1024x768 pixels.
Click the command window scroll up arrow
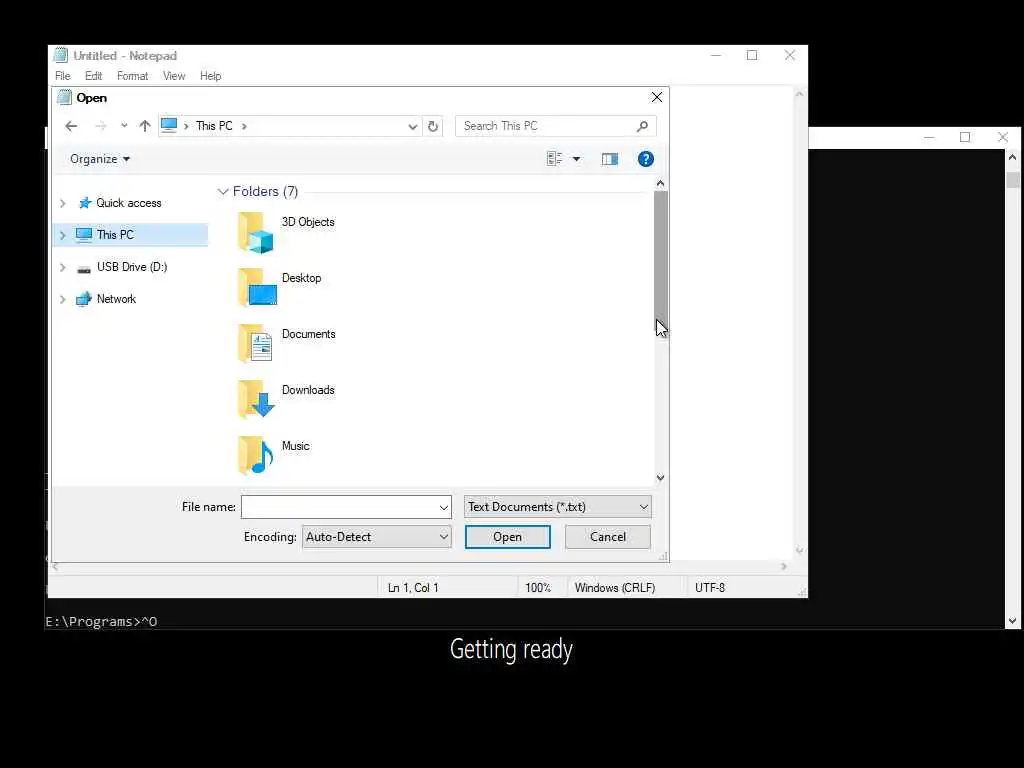coord(1013,157)
